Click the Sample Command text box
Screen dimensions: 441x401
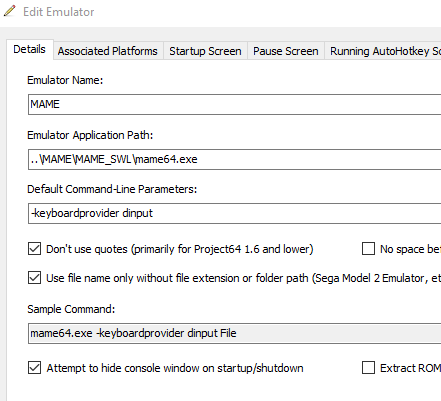(235, 333)
